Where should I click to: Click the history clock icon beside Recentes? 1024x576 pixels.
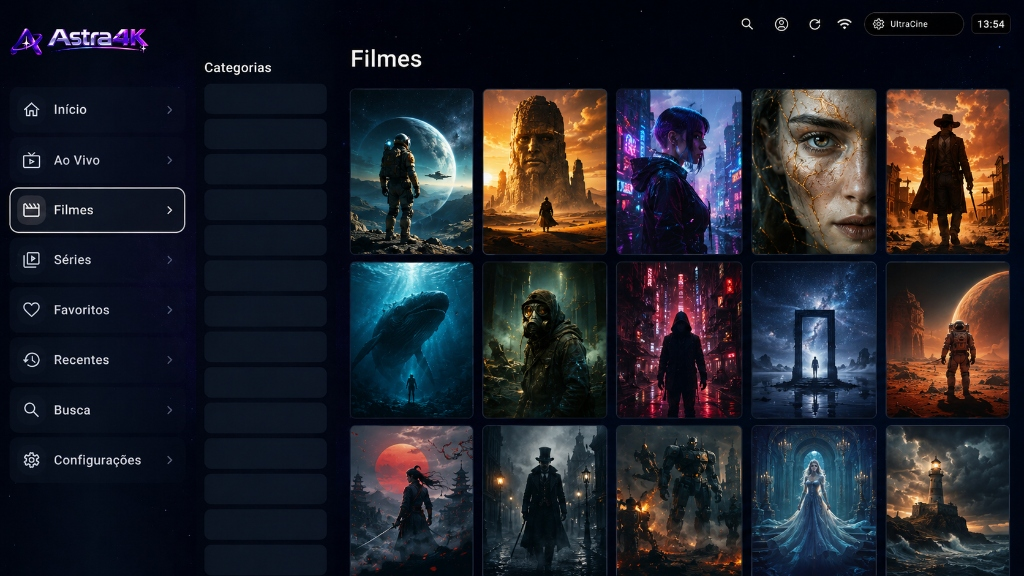pos(31,360)
